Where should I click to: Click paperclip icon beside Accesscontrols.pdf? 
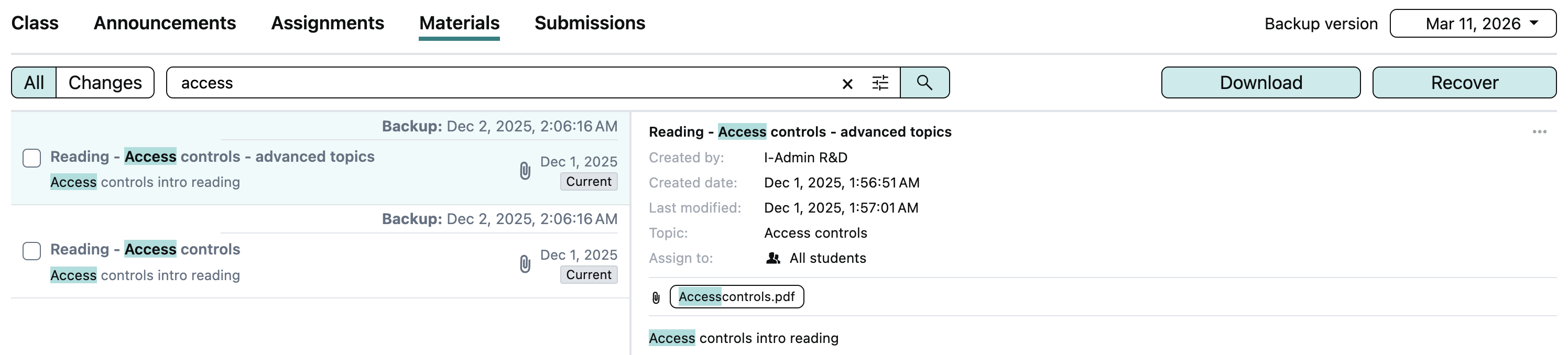(656, 297)
